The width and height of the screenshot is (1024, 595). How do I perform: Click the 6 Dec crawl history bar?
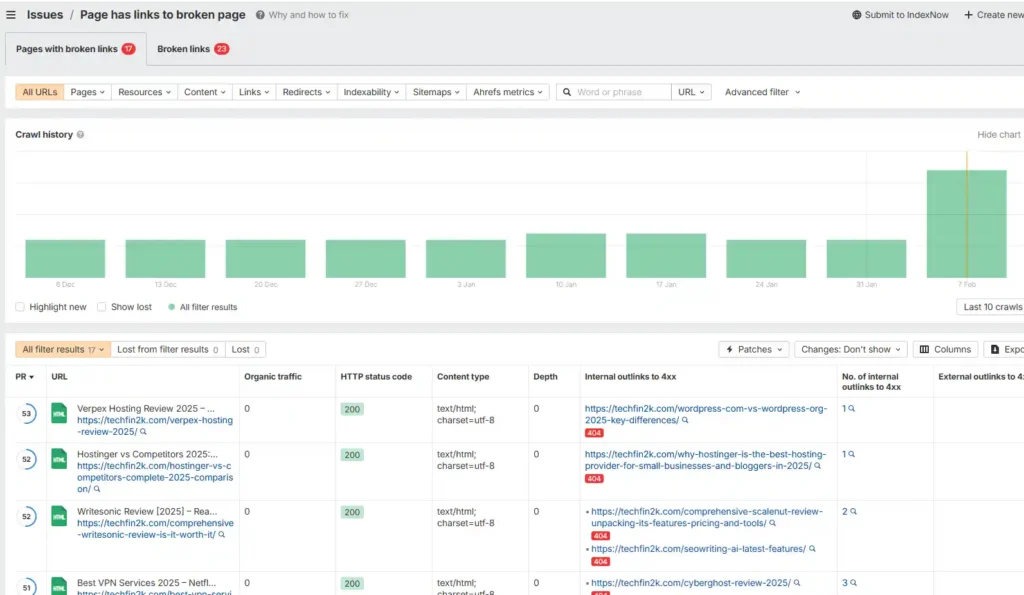point(65,259)
